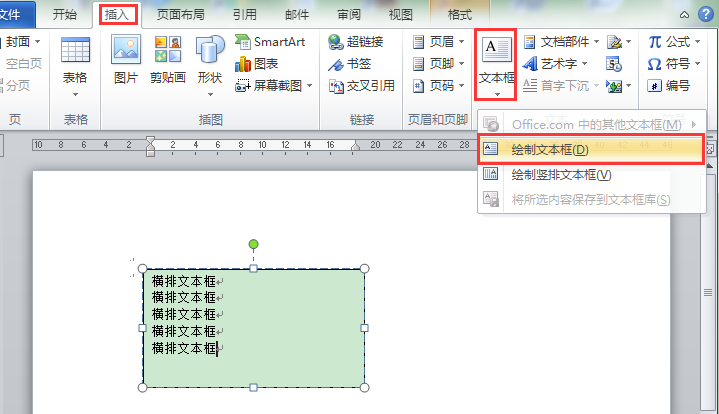The width and height of the screenshot is (719, 414).
Task: Switch to the 开始 tab
Action: (x=65, y=15)
